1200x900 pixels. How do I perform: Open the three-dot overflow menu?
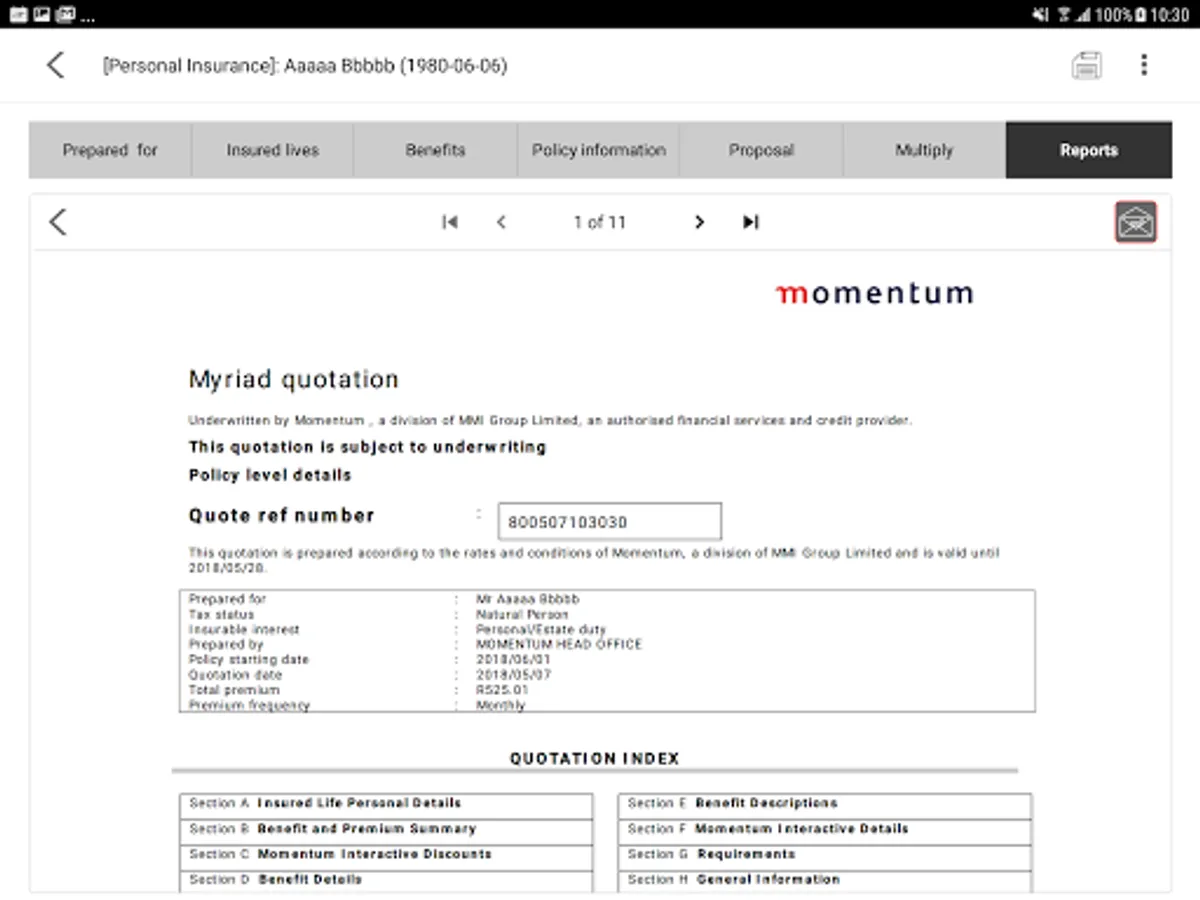[x=1144, y=66]
